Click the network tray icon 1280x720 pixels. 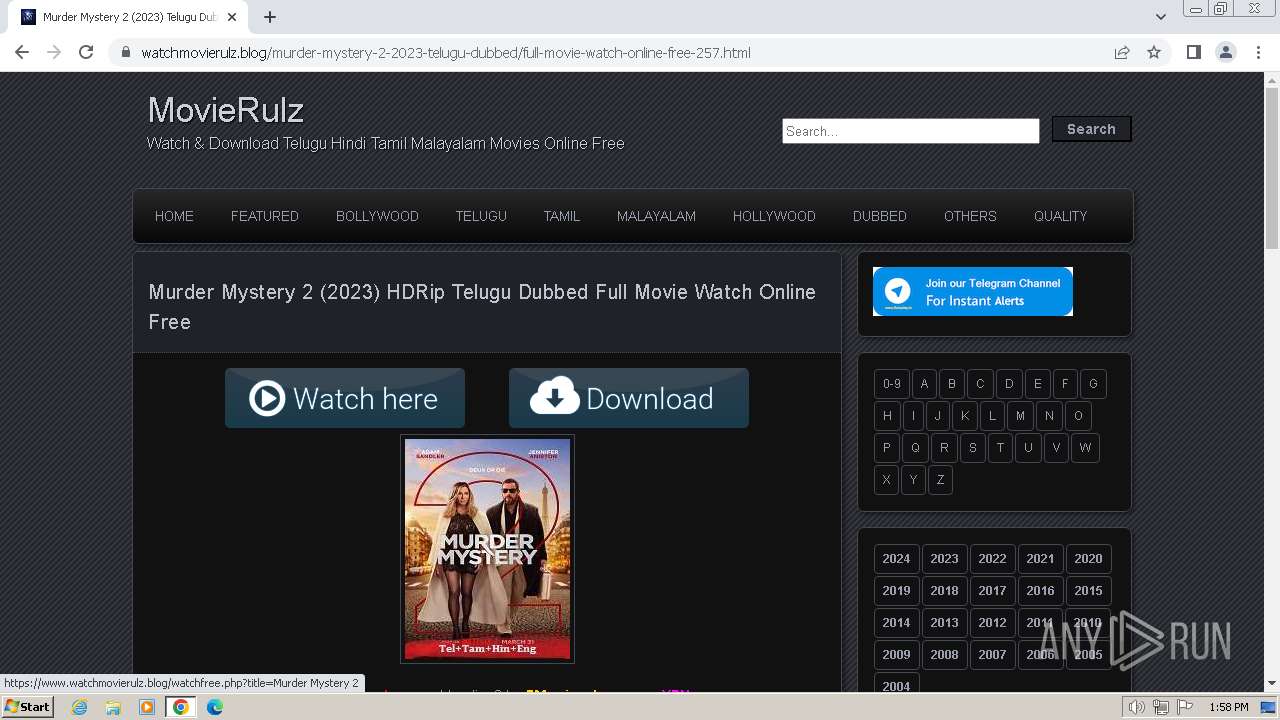click(1161, 707)
